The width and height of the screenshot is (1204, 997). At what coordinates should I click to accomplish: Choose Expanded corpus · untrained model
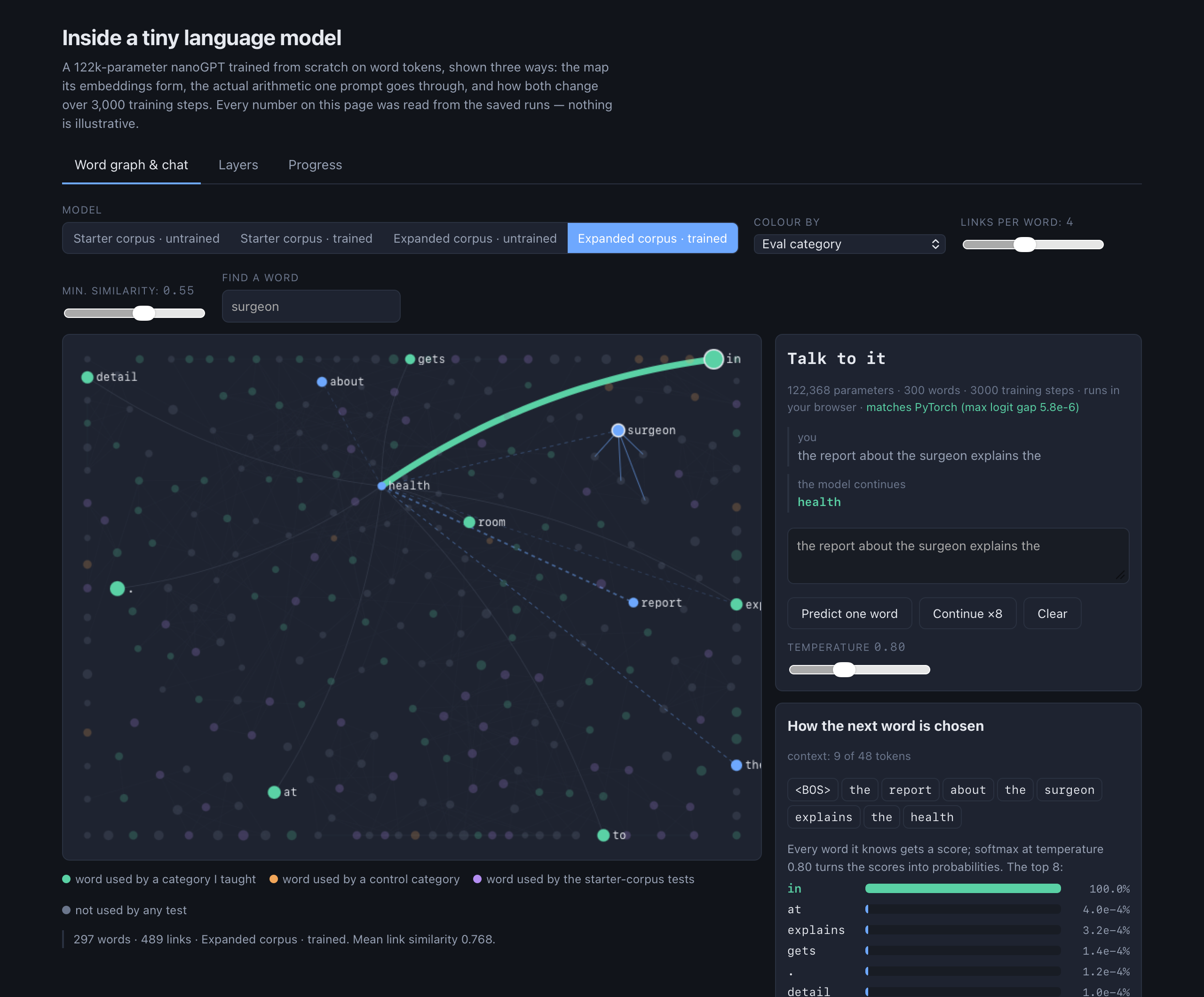pos(475,238)
